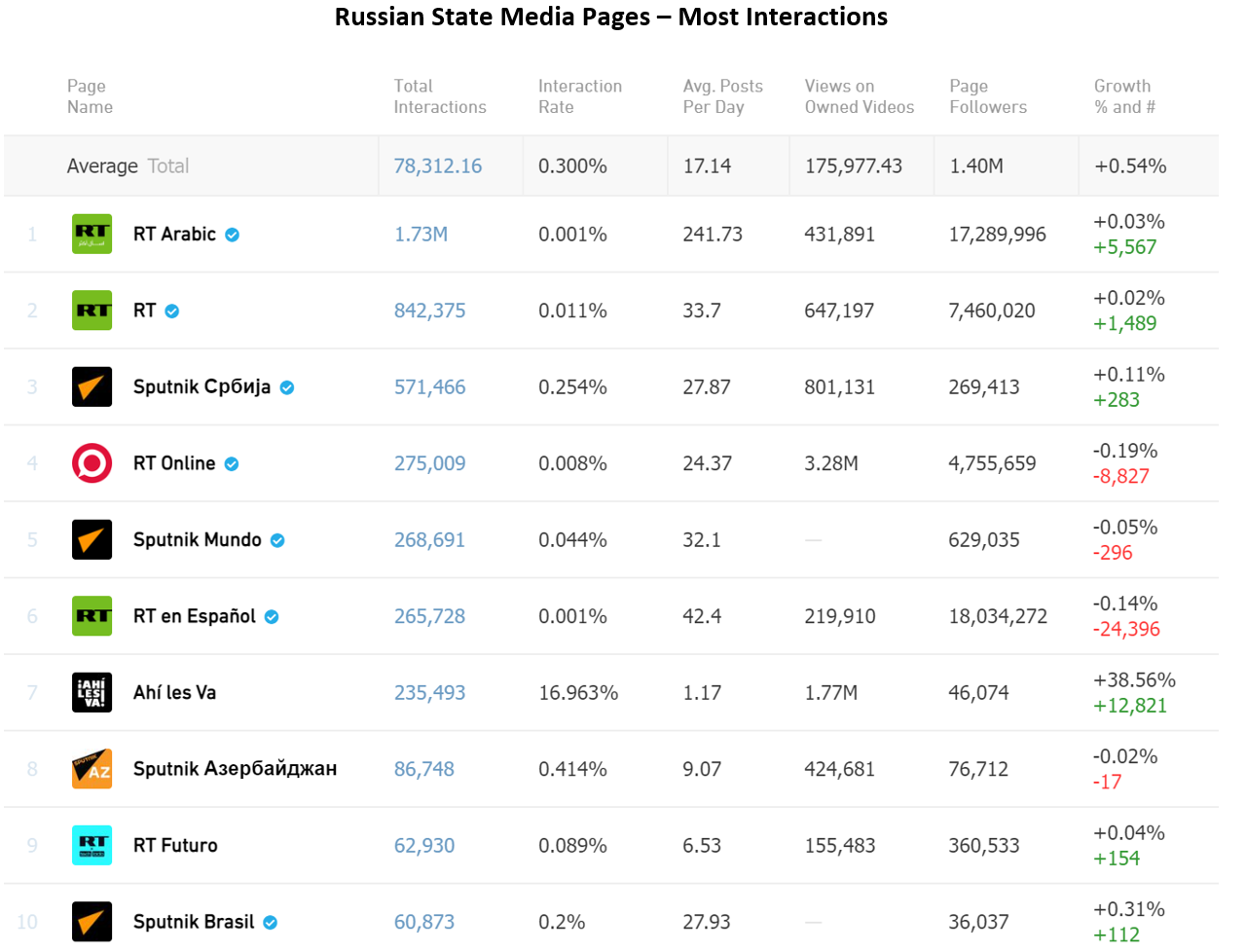Click the Sputnik Brasil logo icon
The image size is (1246, 952).
pos(92,922)
